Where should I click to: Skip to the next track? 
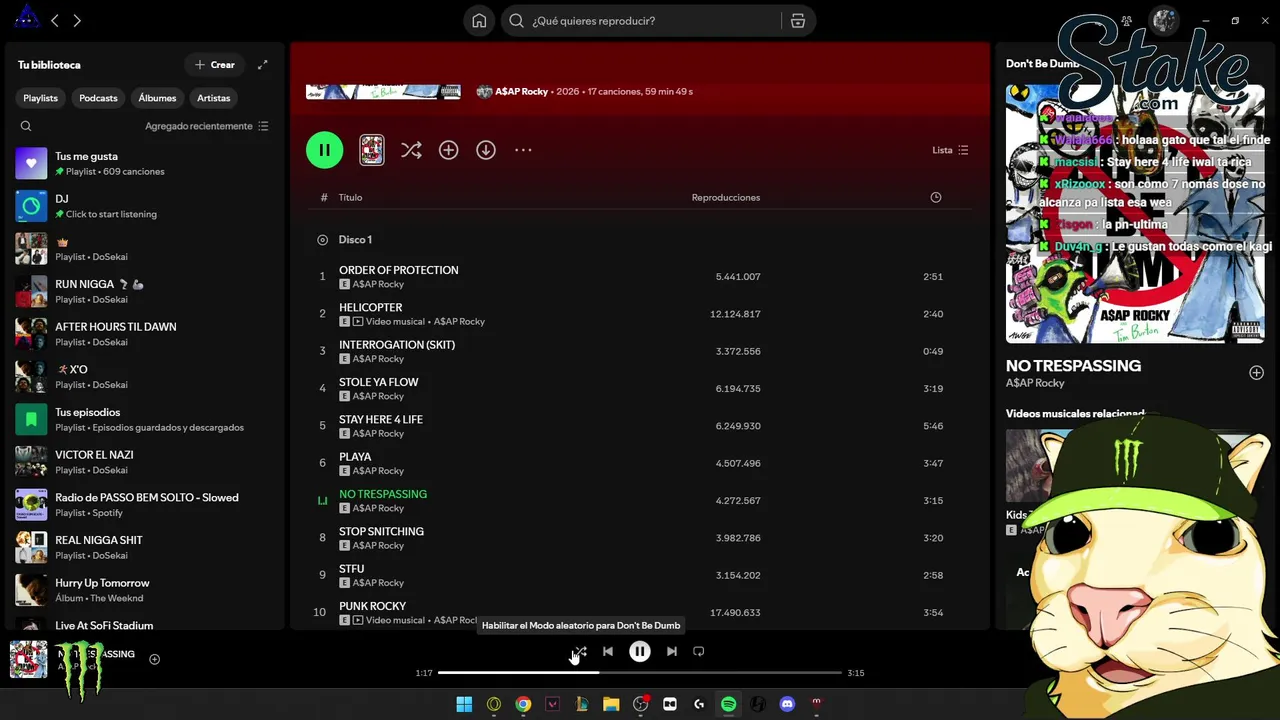click(672, 651)
